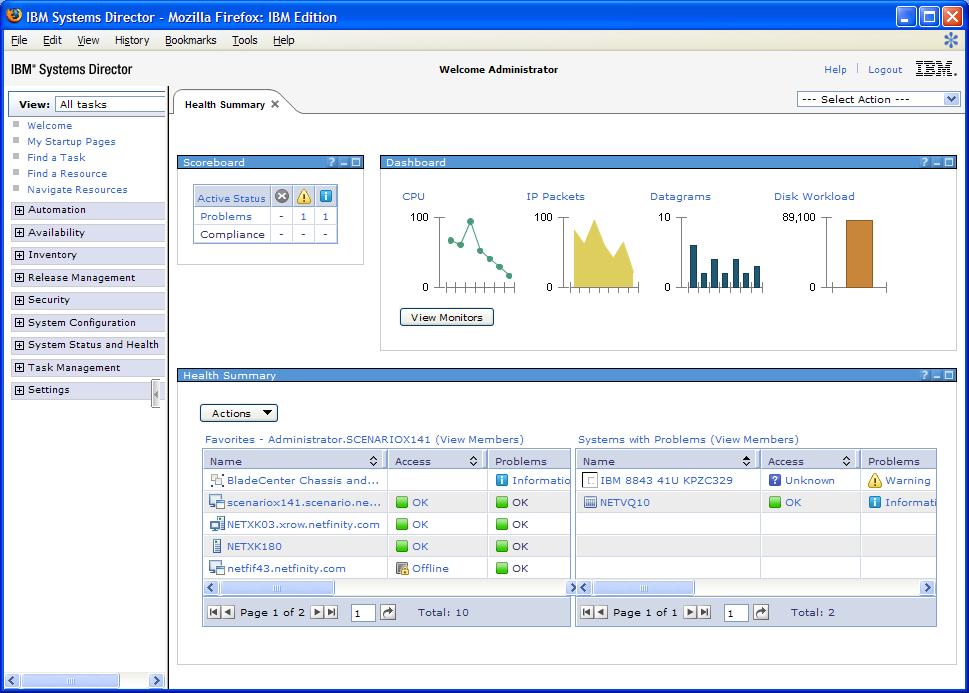
Task: Go to next page in Systems with Problems table
Action: 690,612
